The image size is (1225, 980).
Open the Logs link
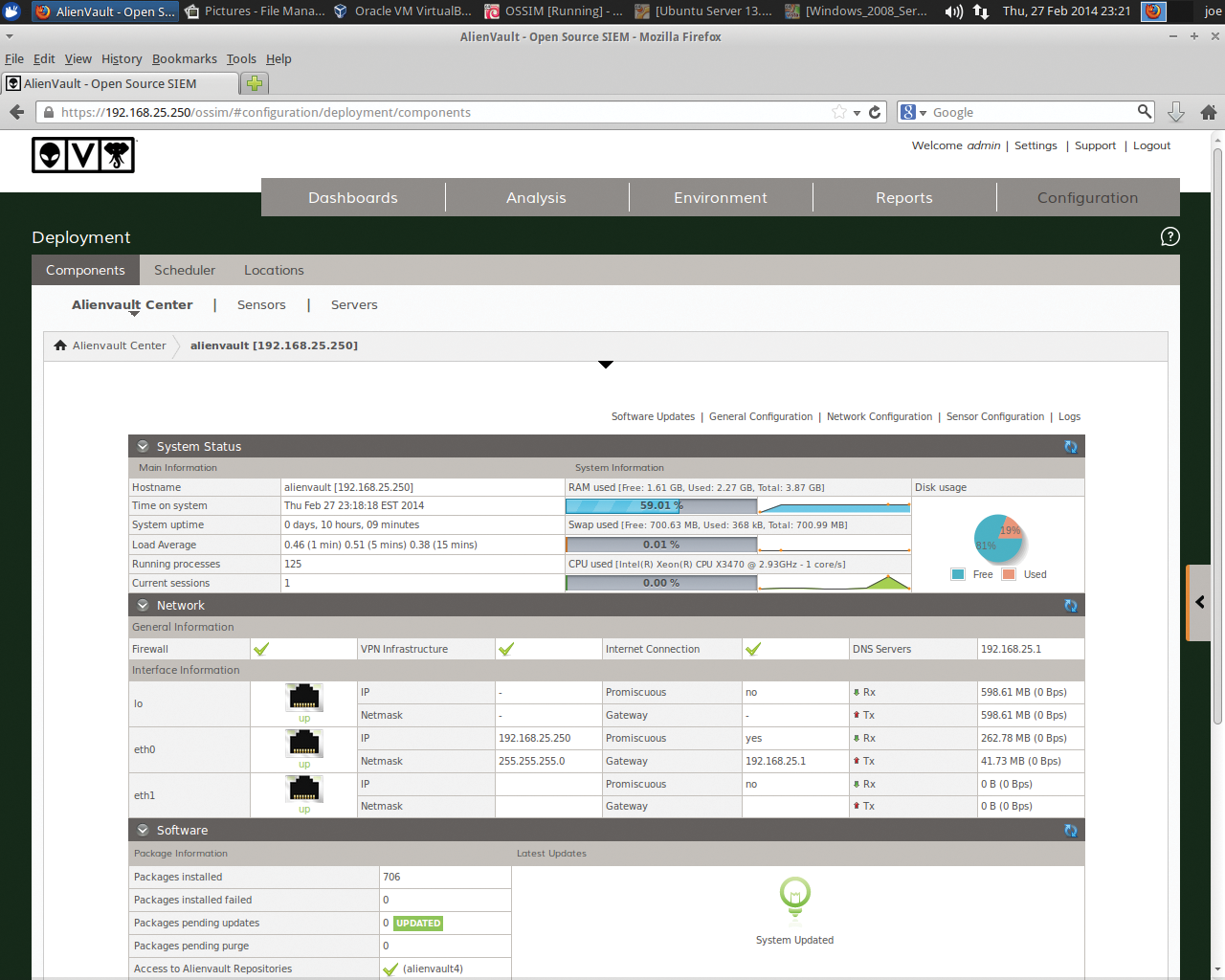tap(1070, 416)
